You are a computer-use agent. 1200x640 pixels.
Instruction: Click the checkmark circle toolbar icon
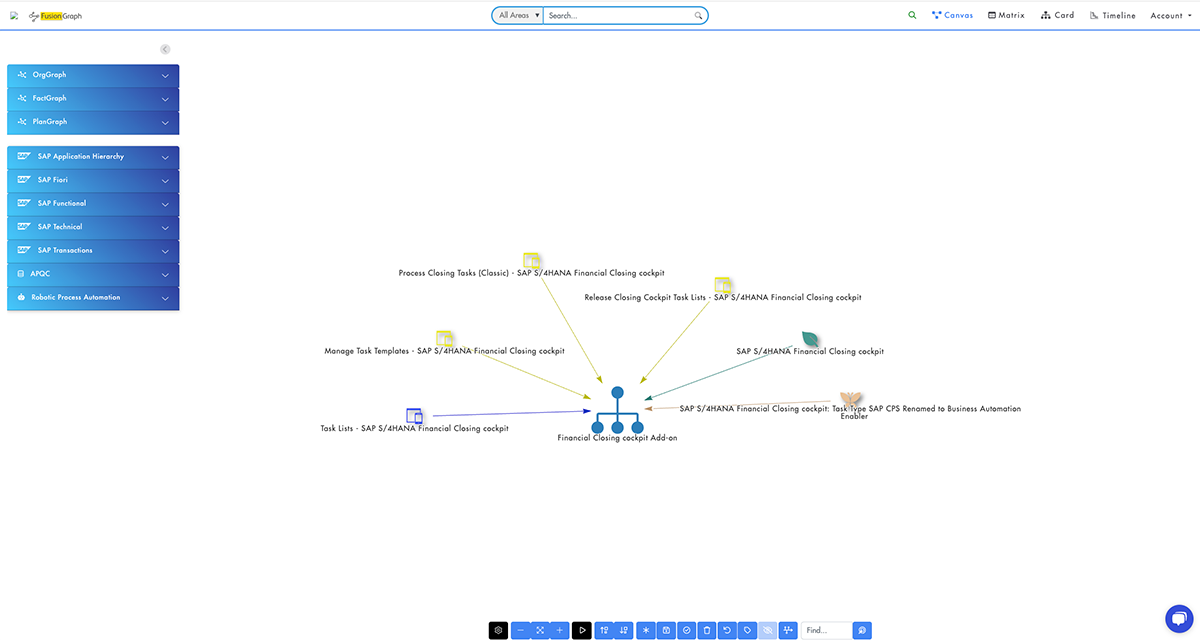(x=686, y=630)
